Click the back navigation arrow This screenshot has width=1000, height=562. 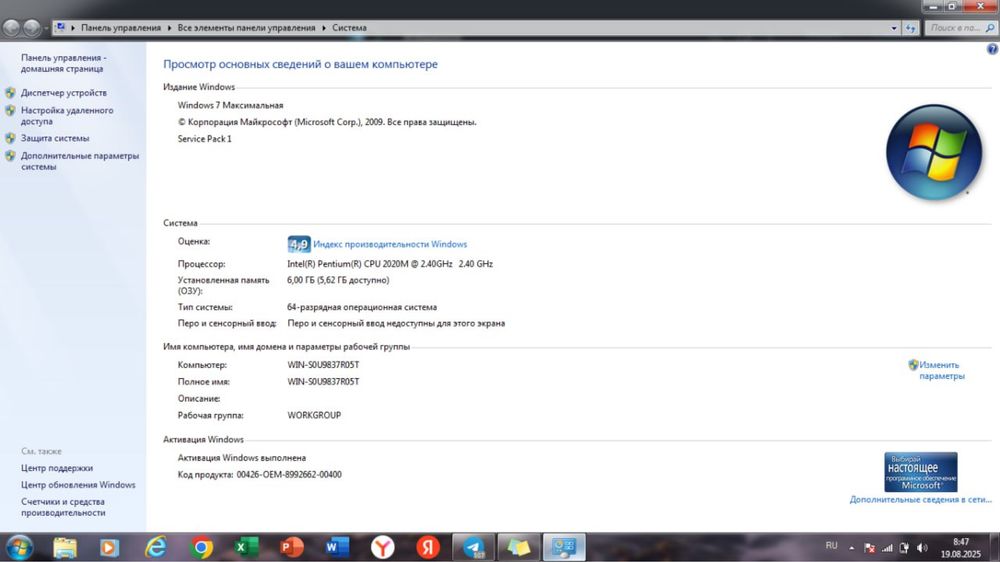pyautogui.click(x=11, y=27)
